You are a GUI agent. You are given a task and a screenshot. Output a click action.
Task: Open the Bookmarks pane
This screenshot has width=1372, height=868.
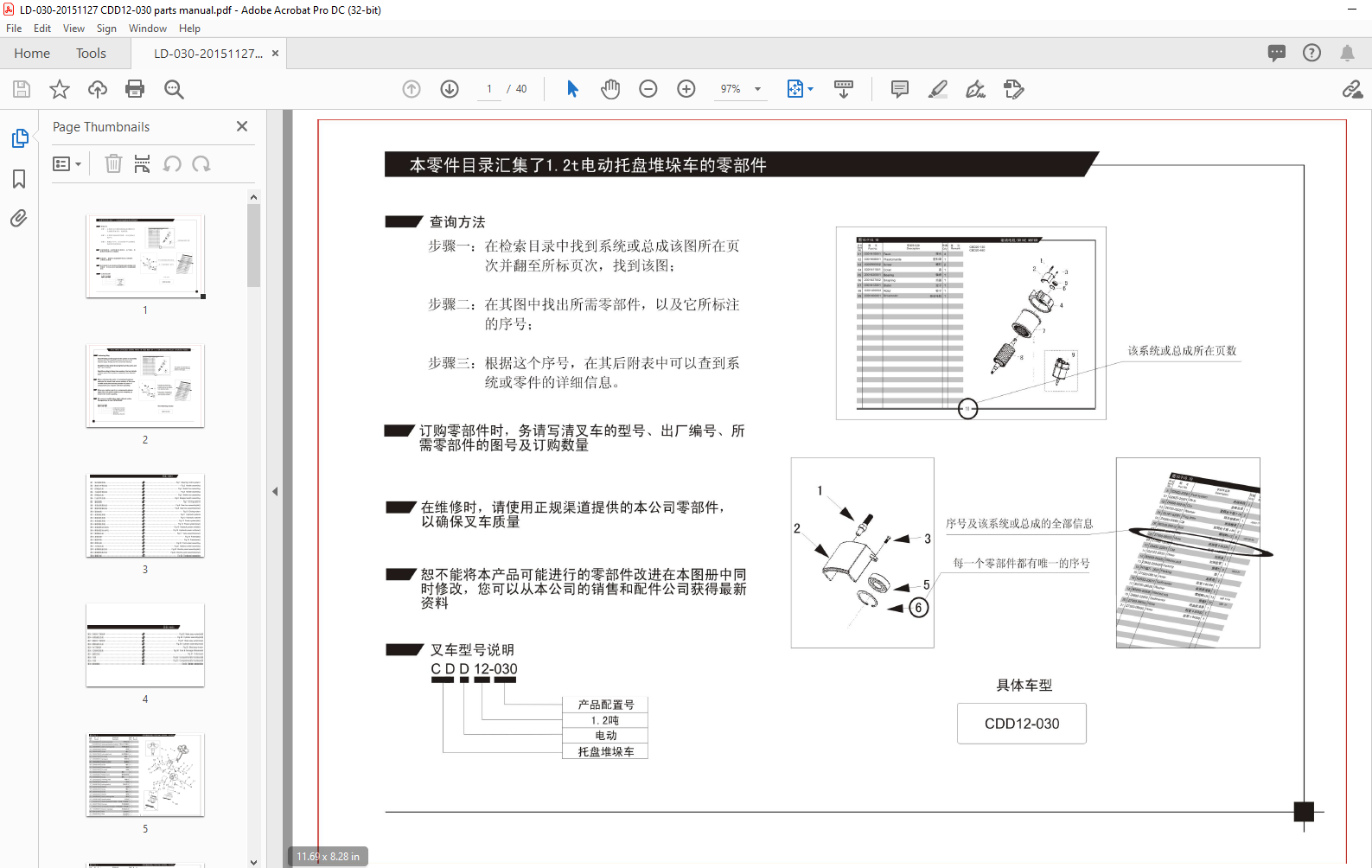19,179
